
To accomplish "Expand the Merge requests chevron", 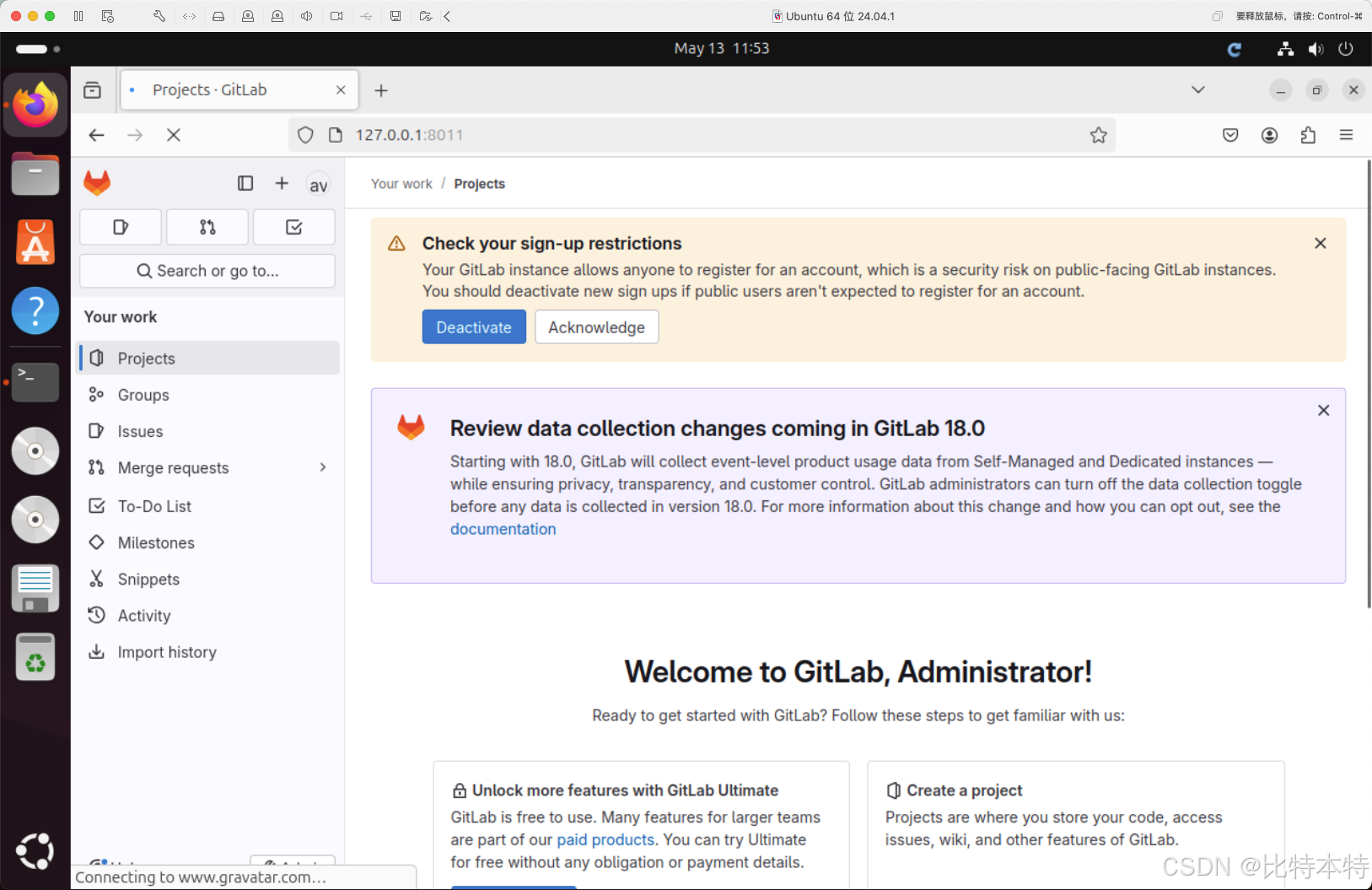I will click(x=322, y=467).
